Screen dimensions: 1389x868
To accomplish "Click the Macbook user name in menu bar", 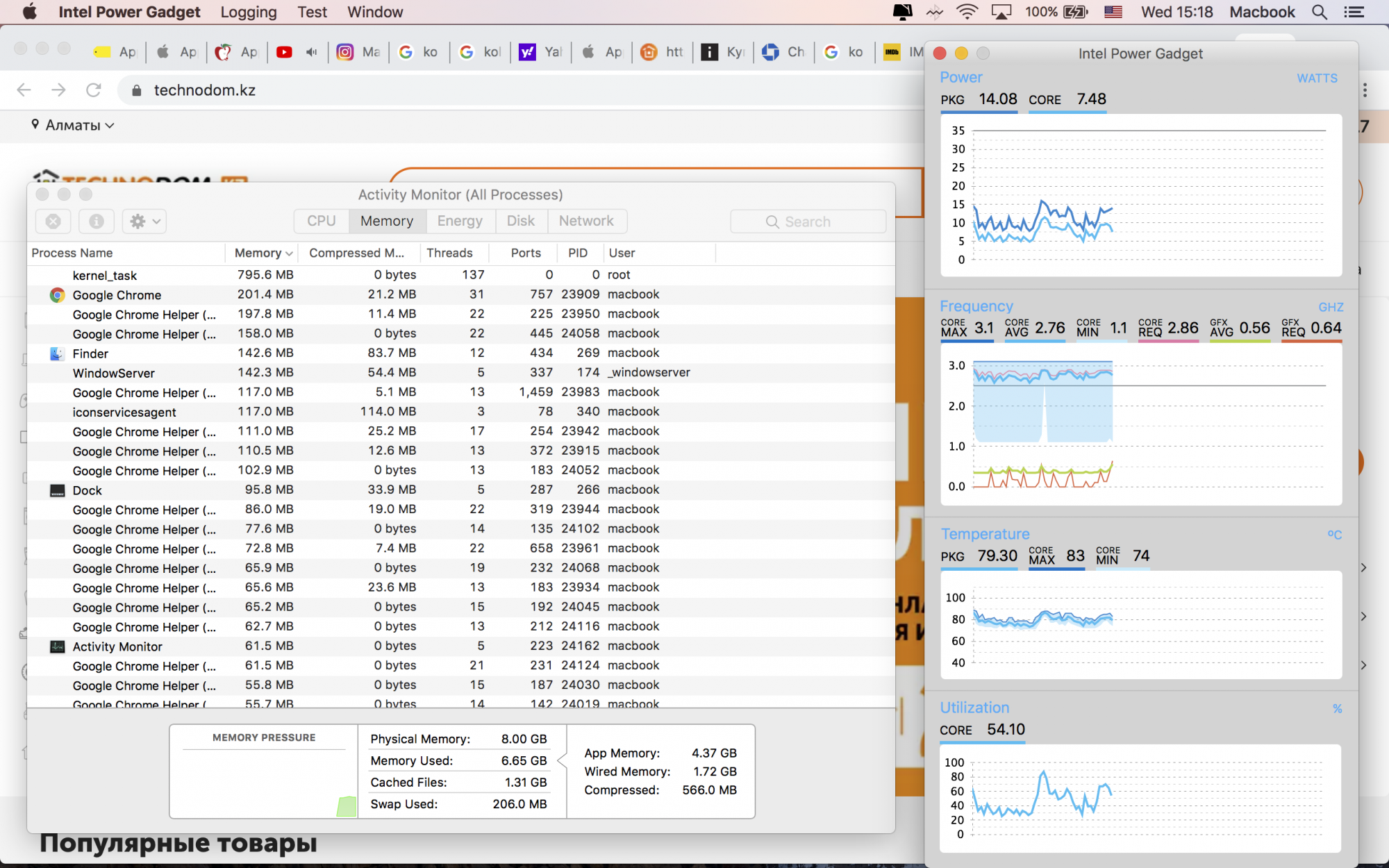I will pos(1262,12).
